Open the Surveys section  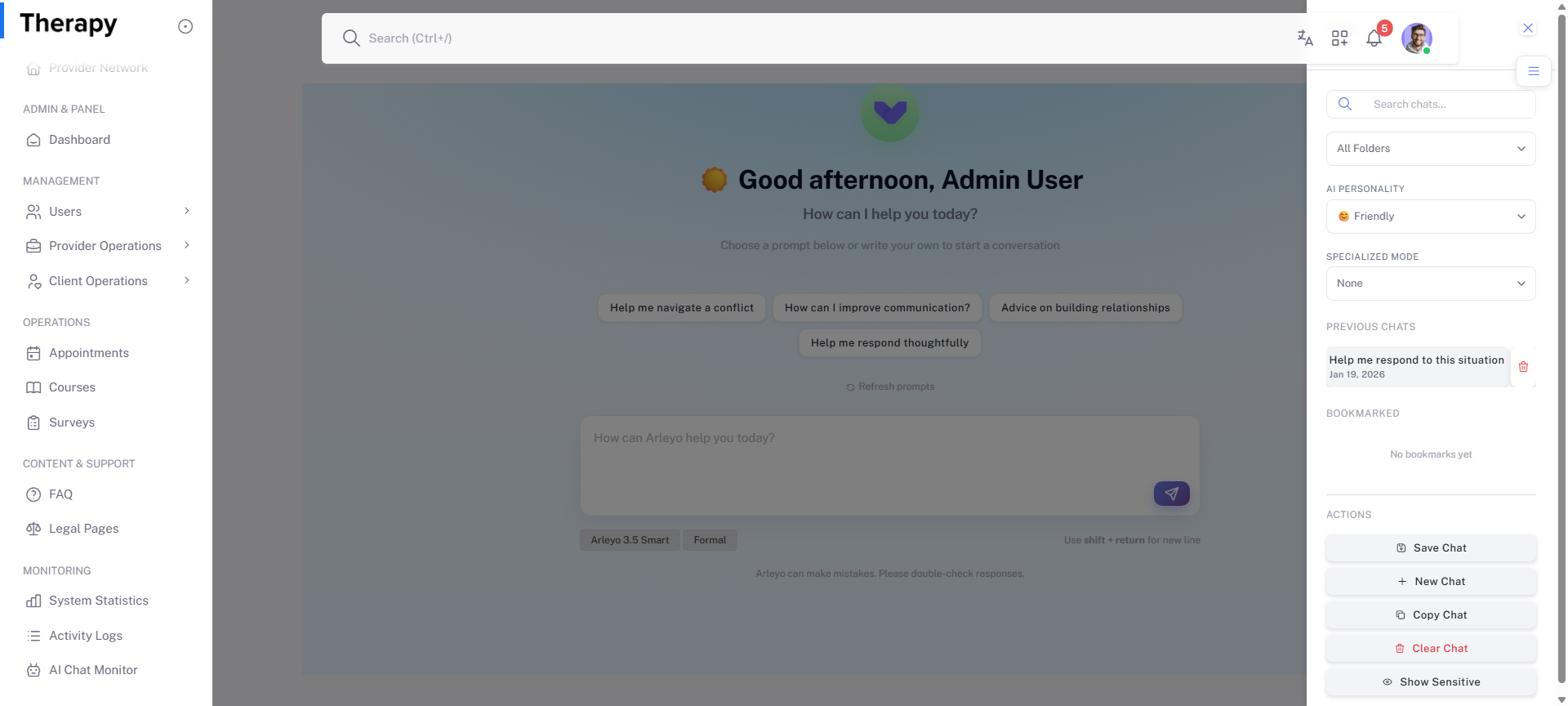(x=106, y=422)
